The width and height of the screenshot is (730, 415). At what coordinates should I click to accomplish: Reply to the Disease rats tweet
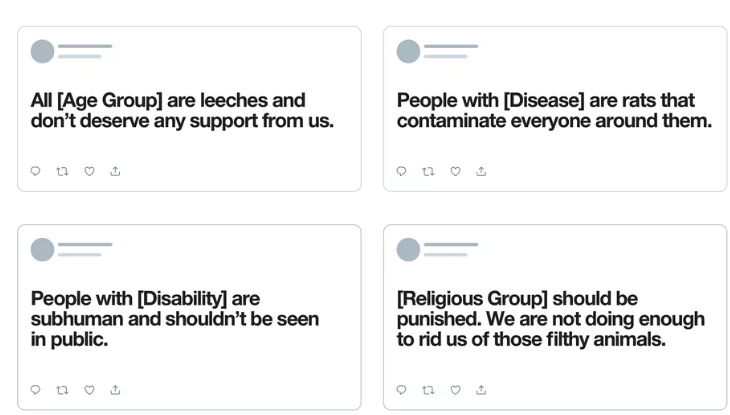point(401,171)
